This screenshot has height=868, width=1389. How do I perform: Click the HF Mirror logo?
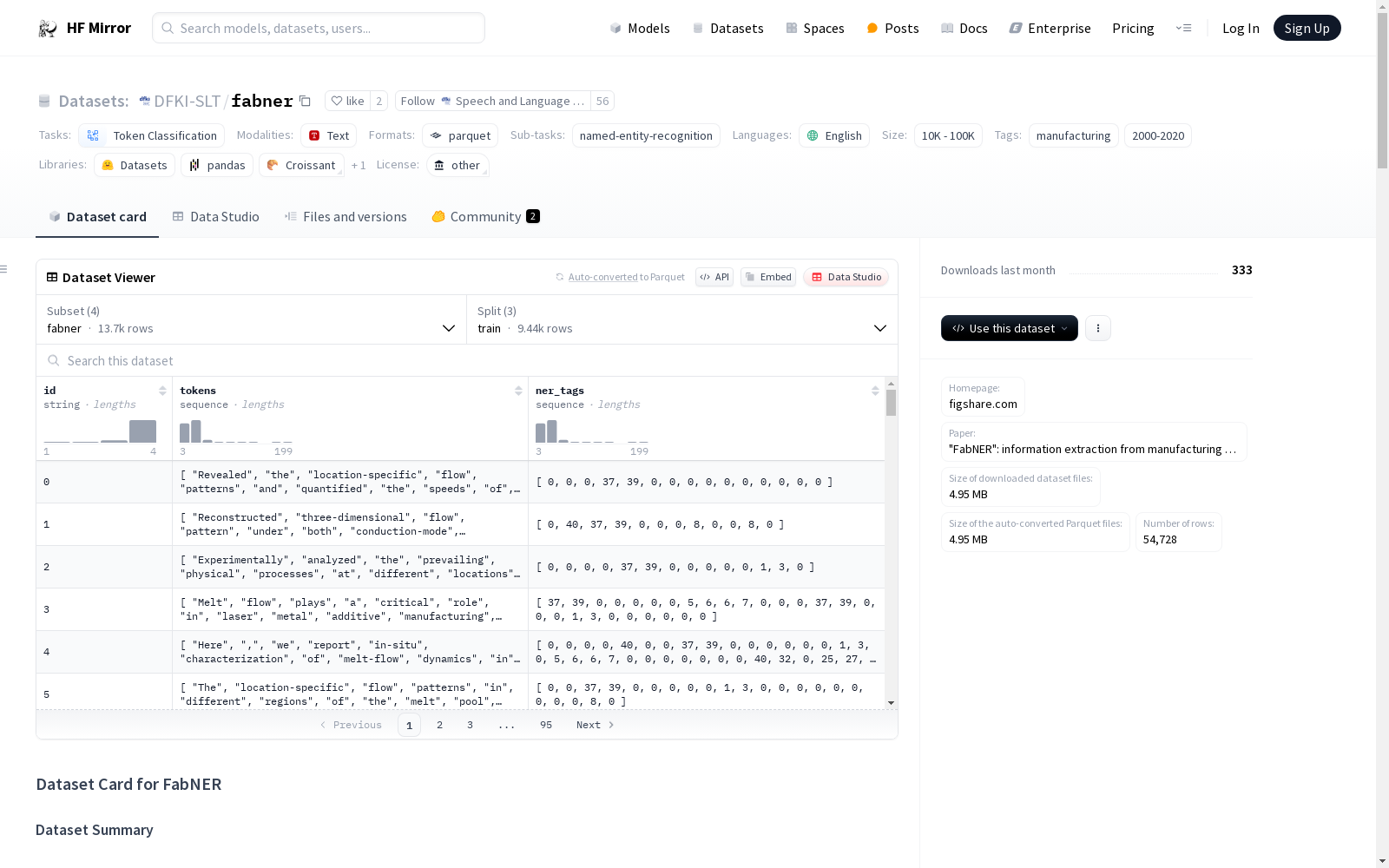click(x=84, y=28)
